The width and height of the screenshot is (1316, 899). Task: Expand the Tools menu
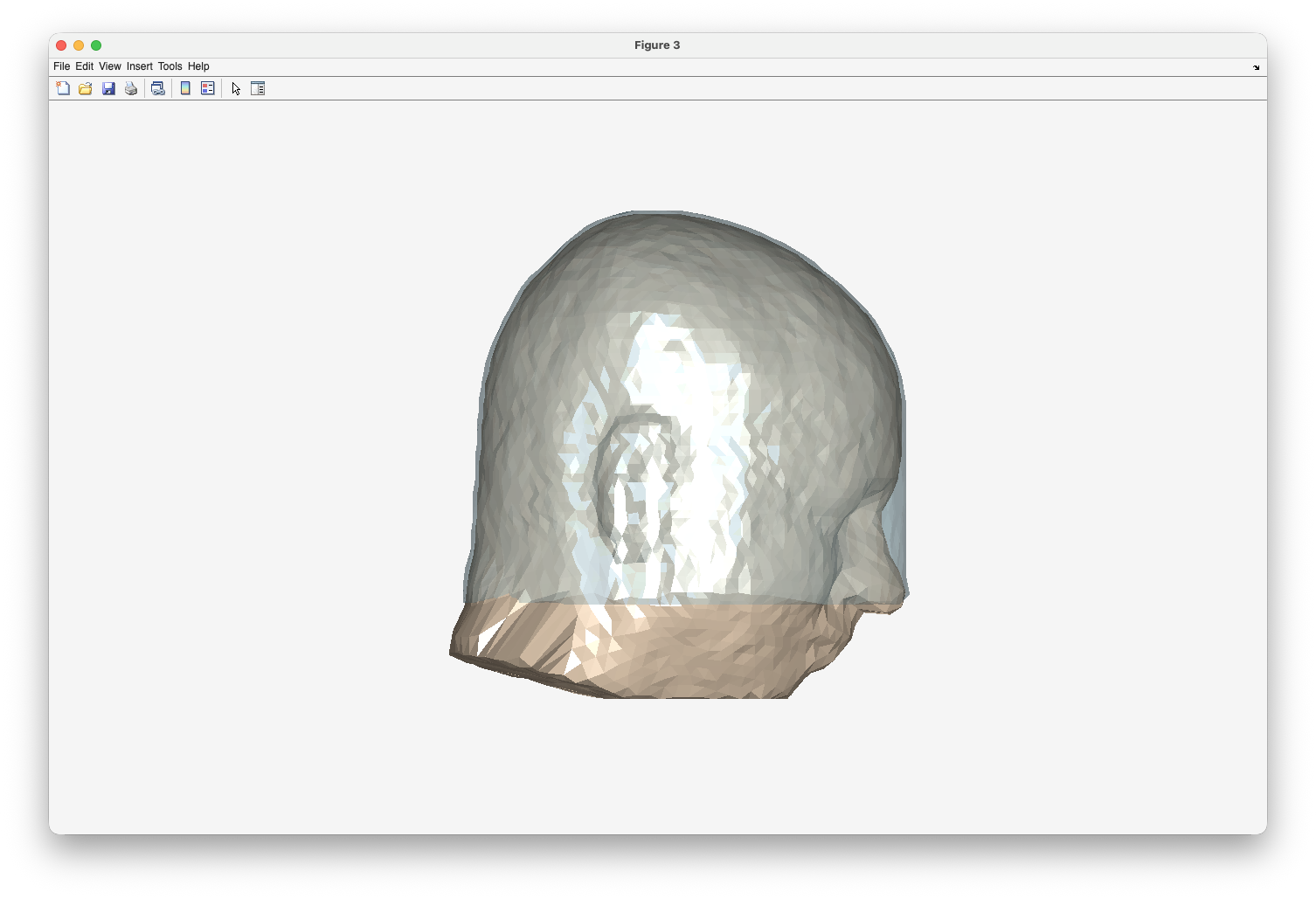[x=170, y=66]
